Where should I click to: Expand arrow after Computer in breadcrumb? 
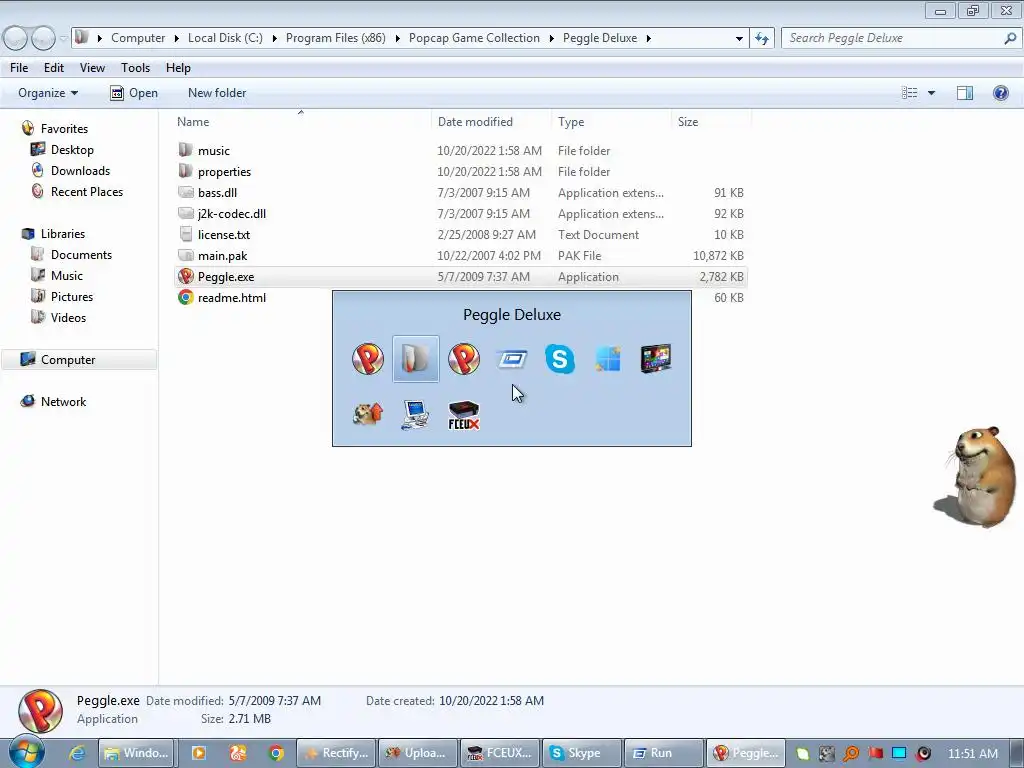pos(176,38)
